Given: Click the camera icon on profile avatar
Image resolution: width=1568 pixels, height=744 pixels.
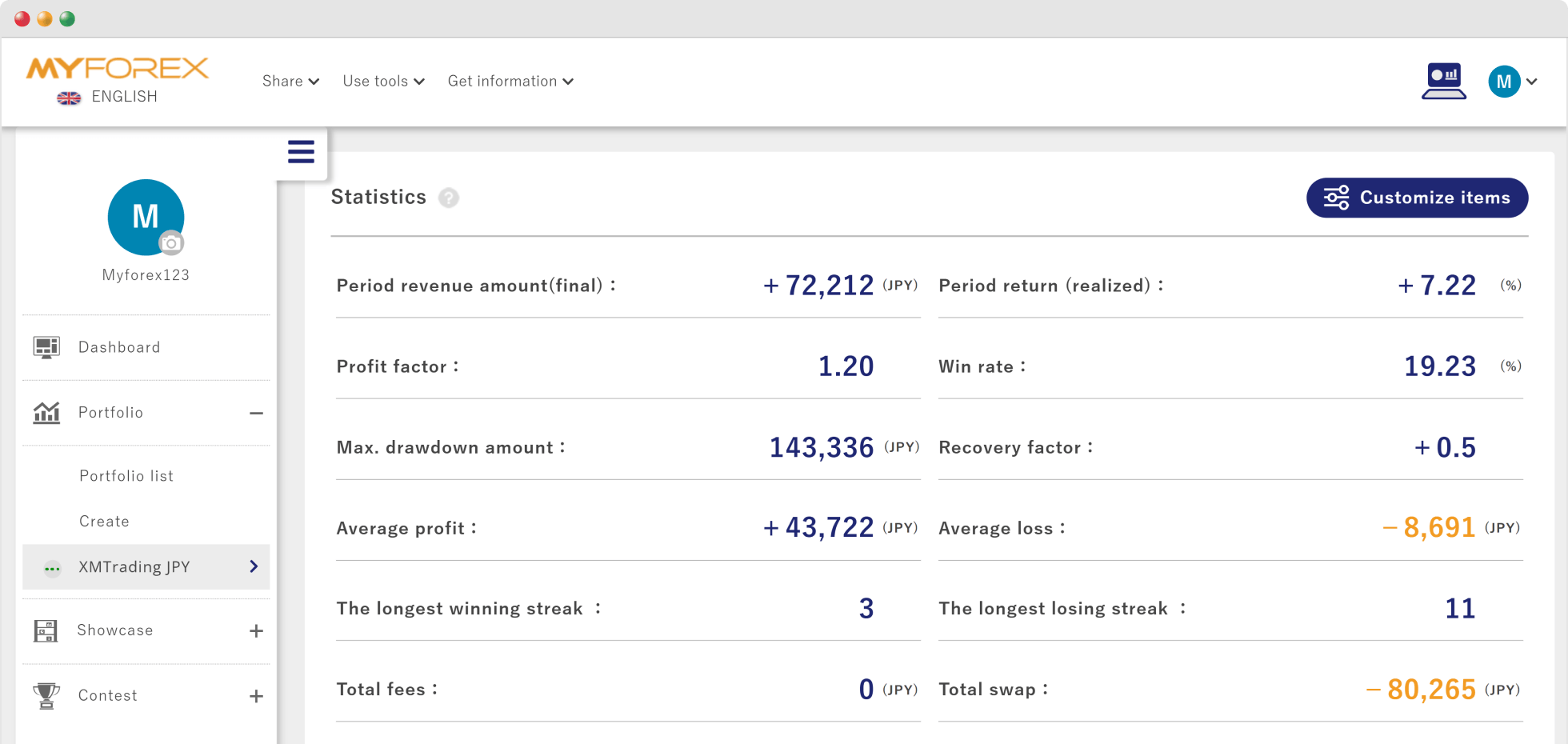Looking at the screenshot, I should click(170, 243).
